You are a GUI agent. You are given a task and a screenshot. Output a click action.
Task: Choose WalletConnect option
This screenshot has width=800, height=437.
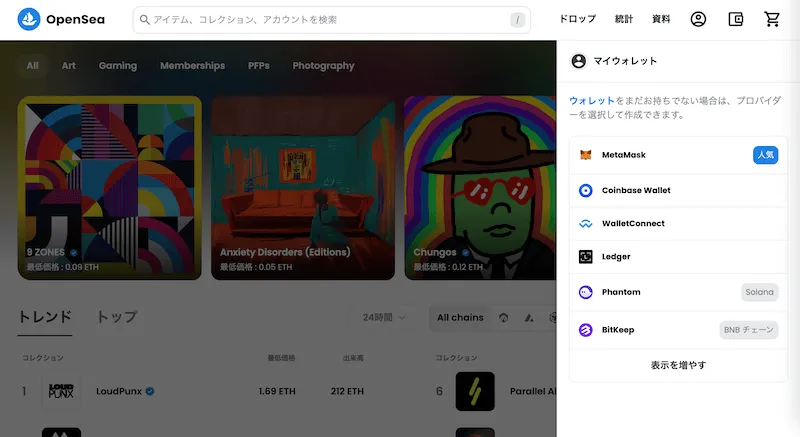[x=679, y=223]
